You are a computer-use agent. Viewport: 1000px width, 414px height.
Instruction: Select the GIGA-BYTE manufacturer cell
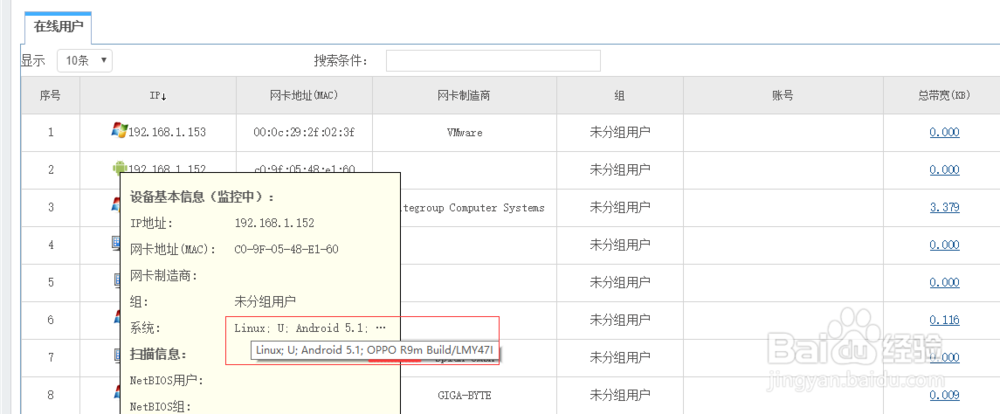[x=464, y=396]
